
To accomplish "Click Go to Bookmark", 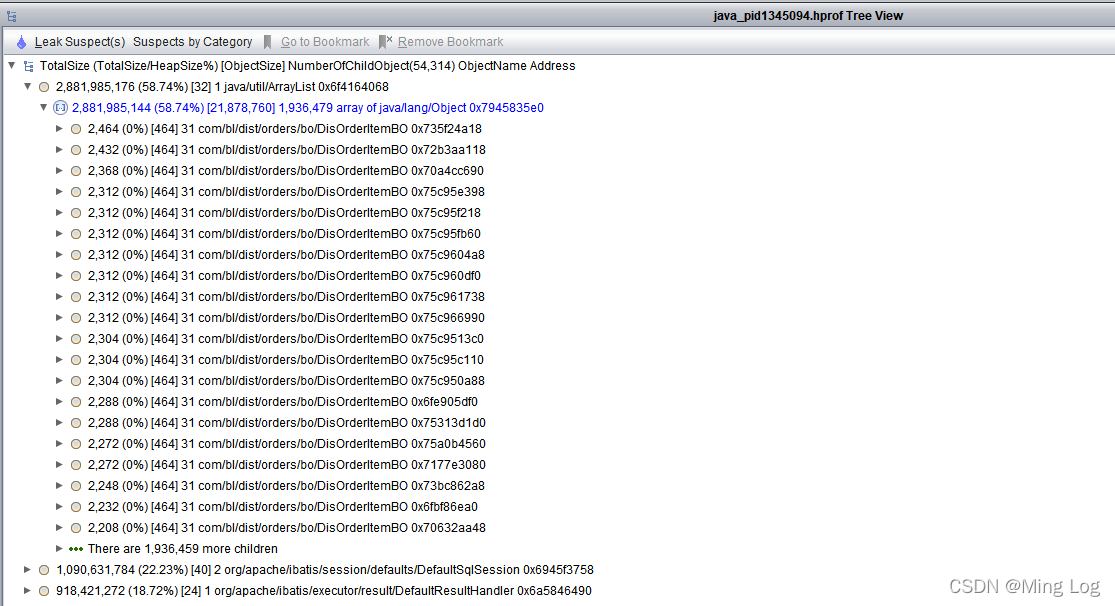I will 325,42.
